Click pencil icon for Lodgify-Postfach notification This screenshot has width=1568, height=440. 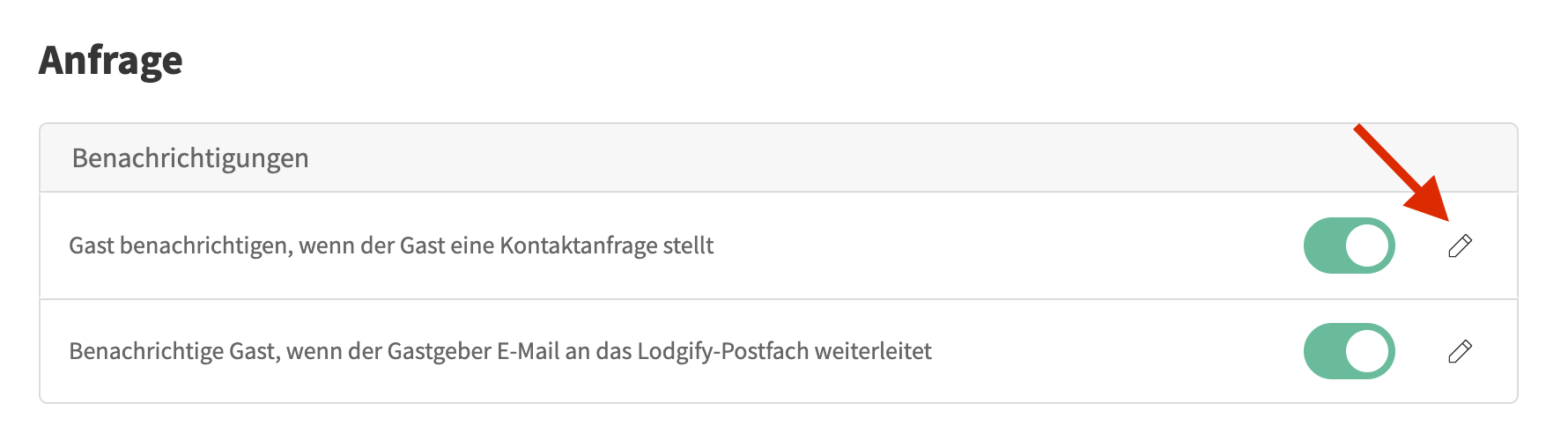[x=1460, y=351]
